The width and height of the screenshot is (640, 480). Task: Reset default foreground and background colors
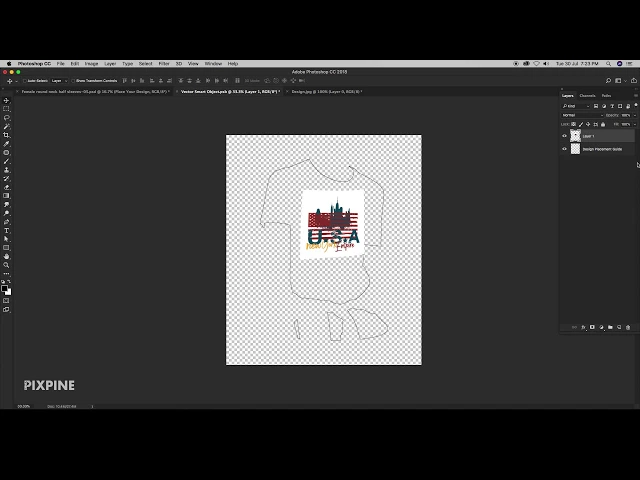click(x=3, y=282)
